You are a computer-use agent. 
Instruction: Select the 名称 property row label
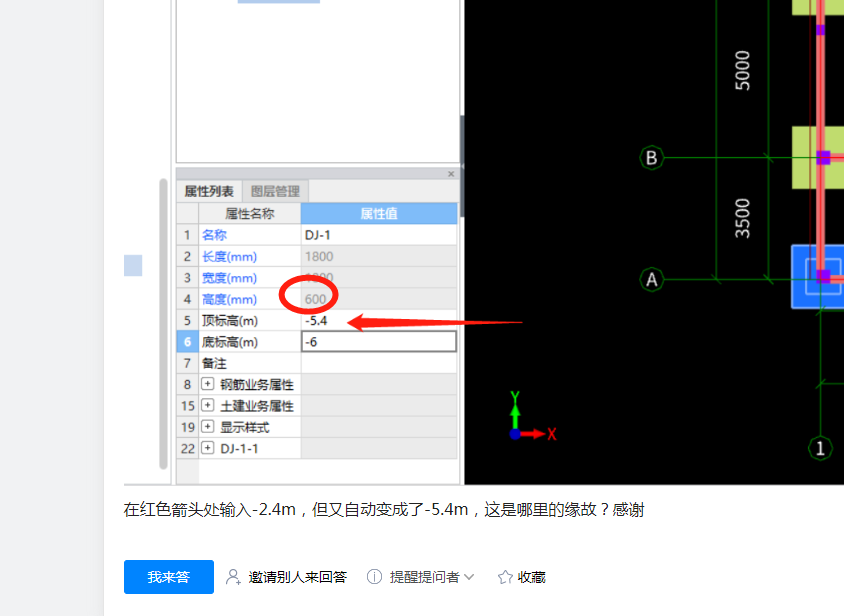[x=214, y=235]
